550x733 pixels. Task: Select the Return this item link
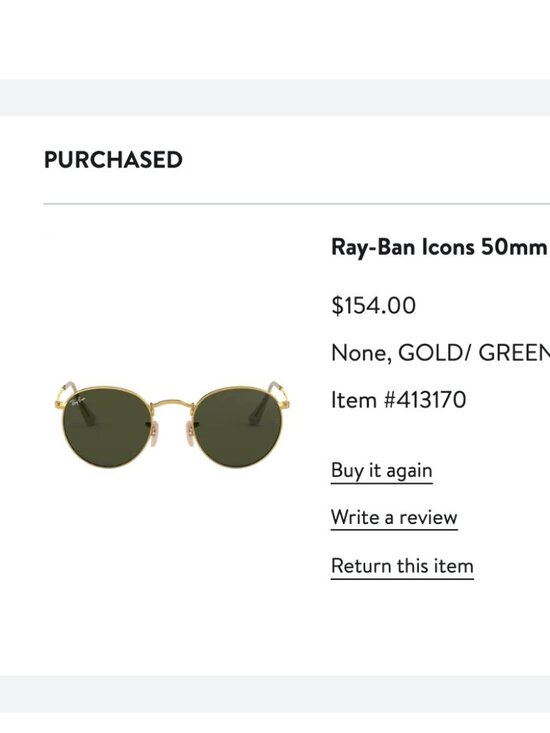(x=402, y=566)
